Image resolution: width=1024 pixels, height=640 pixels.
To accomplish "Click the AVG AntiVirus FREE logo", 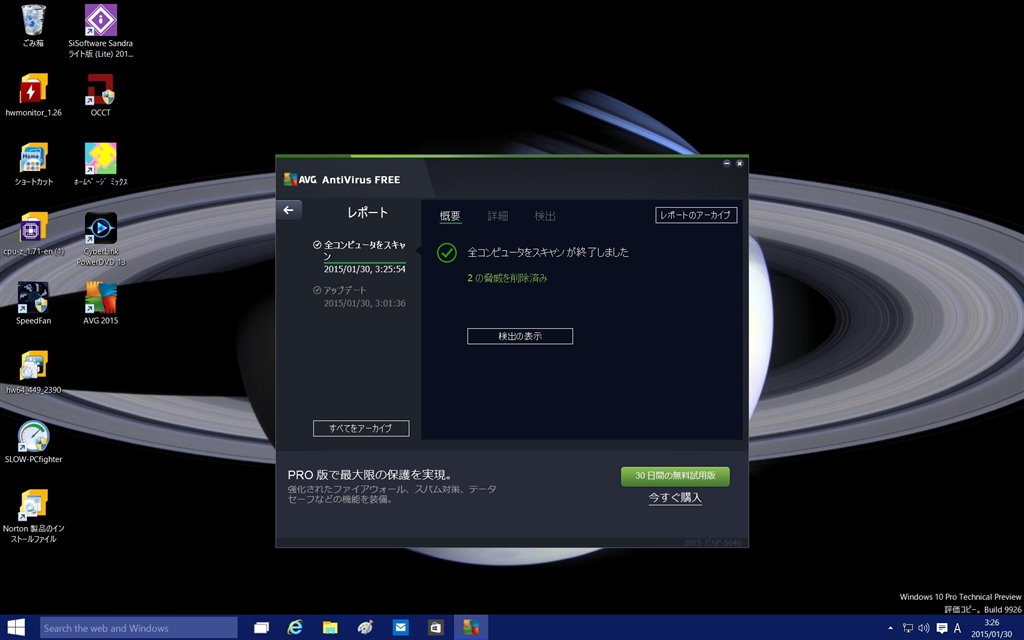I will (x=342, y=180).
